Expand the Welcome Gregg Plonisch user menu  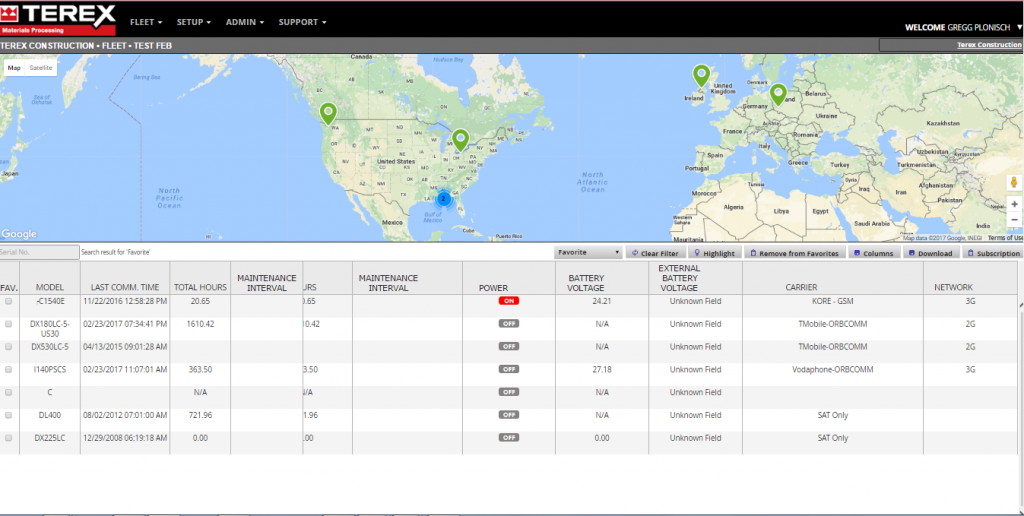coord(963,27)
